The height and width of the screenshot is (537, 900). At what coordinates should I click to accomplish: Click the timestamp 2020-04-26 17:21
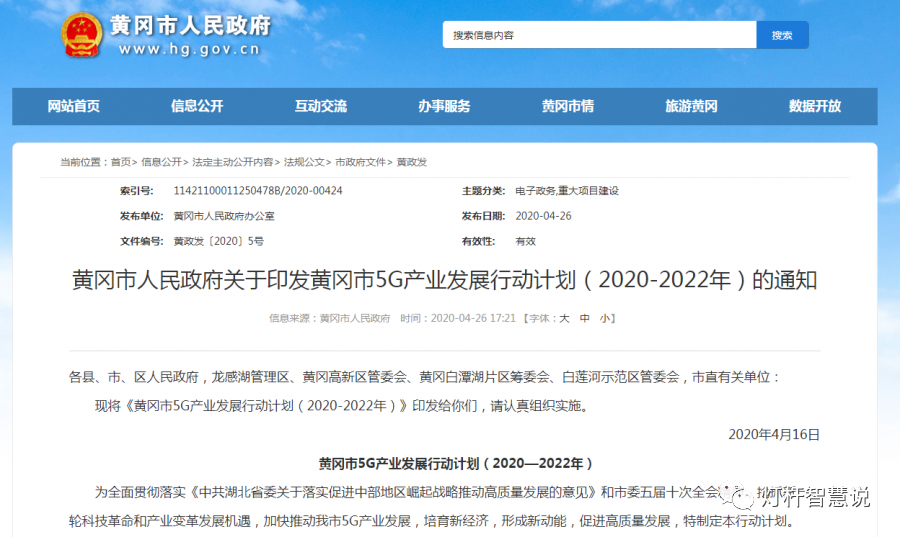474,318
